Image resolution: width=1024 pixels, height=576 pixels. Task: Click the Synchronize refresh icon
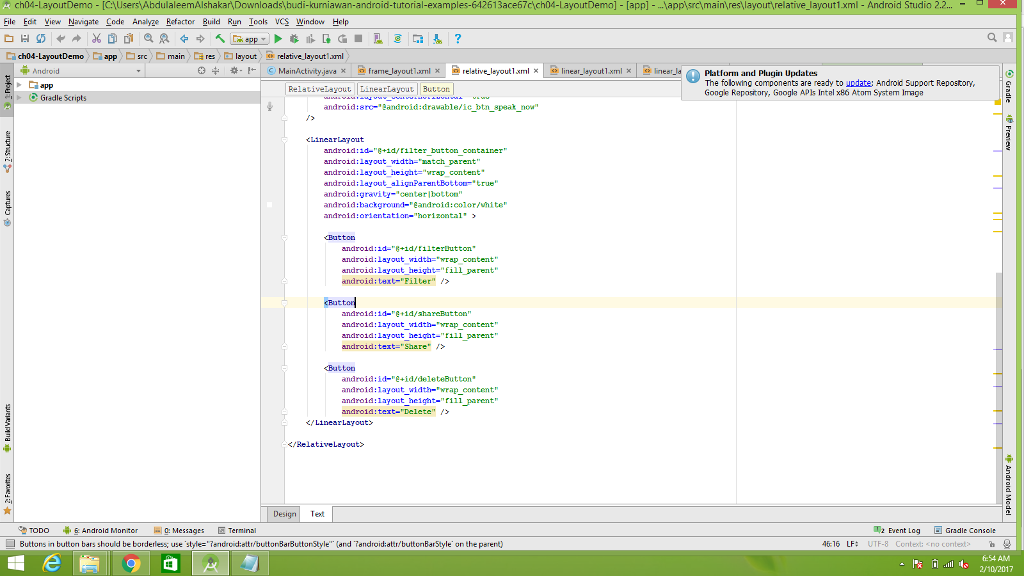pos(40,39)
